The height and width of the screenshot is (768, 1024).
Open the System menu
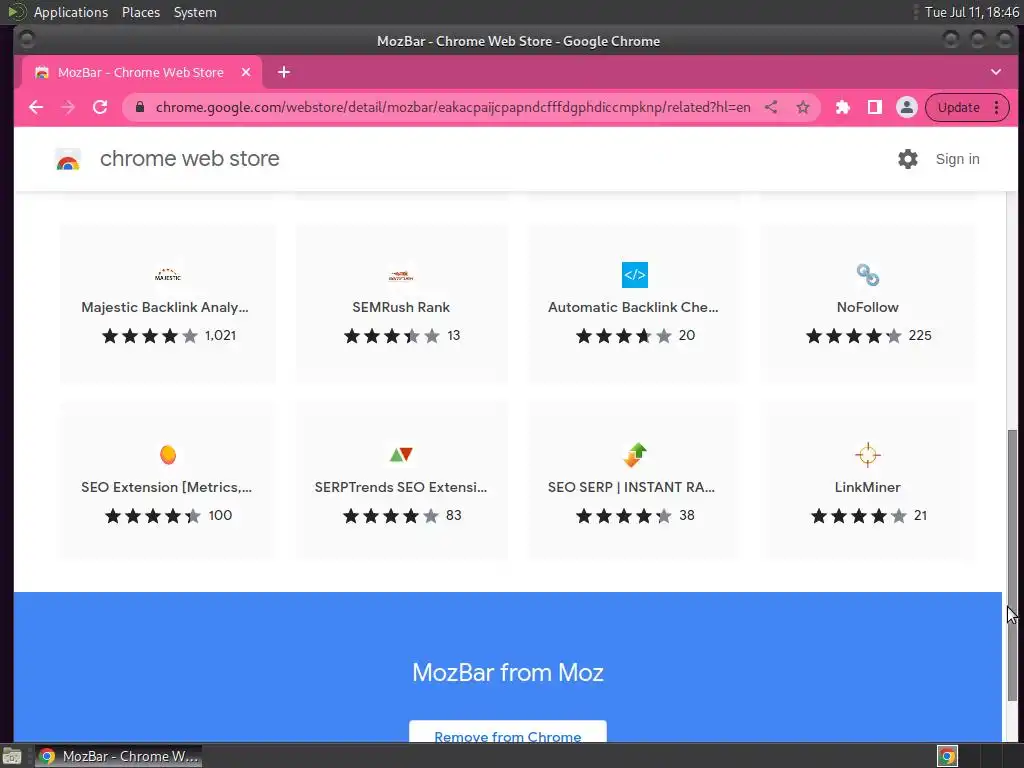click(x=195, y=12)
